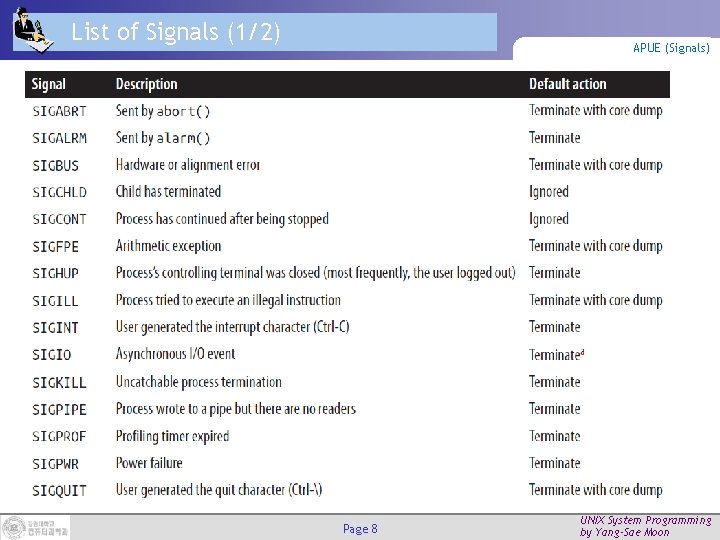Select the SIGABRT signal row
The image size is (720, 540).
pos(347,111)
